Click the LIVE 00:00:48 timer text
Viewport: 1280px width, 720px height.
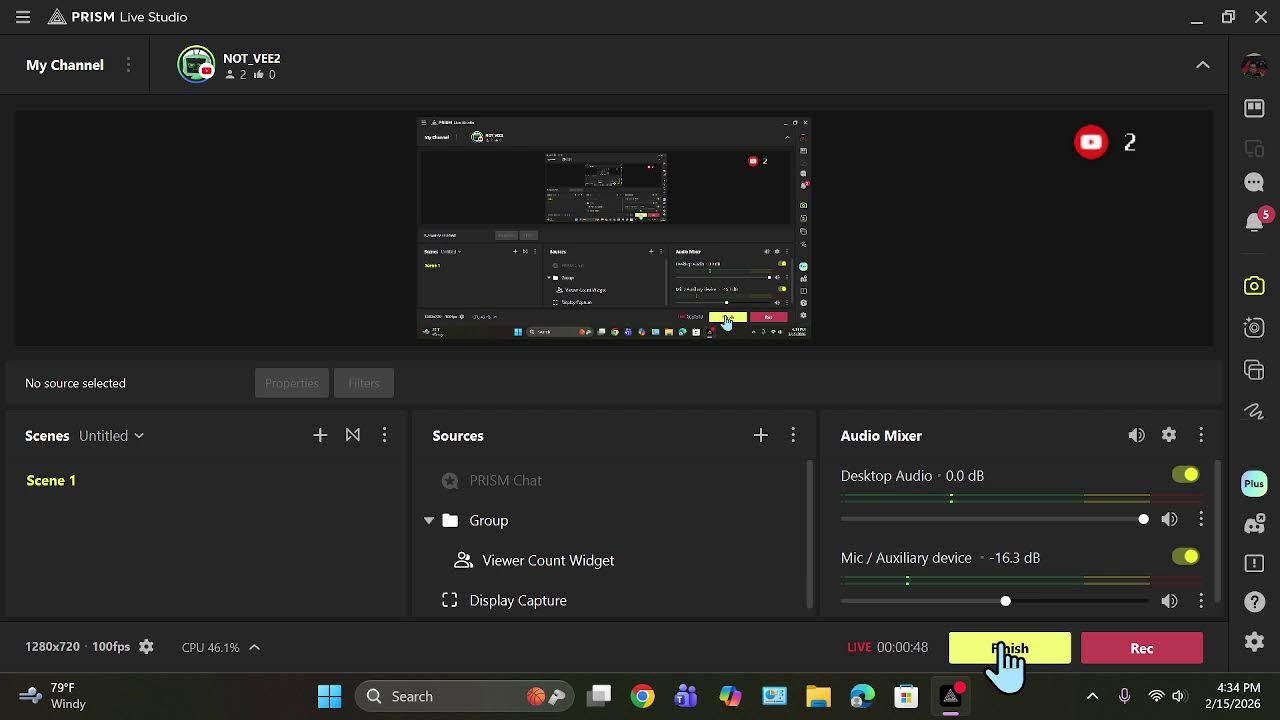tap(888, 647)
